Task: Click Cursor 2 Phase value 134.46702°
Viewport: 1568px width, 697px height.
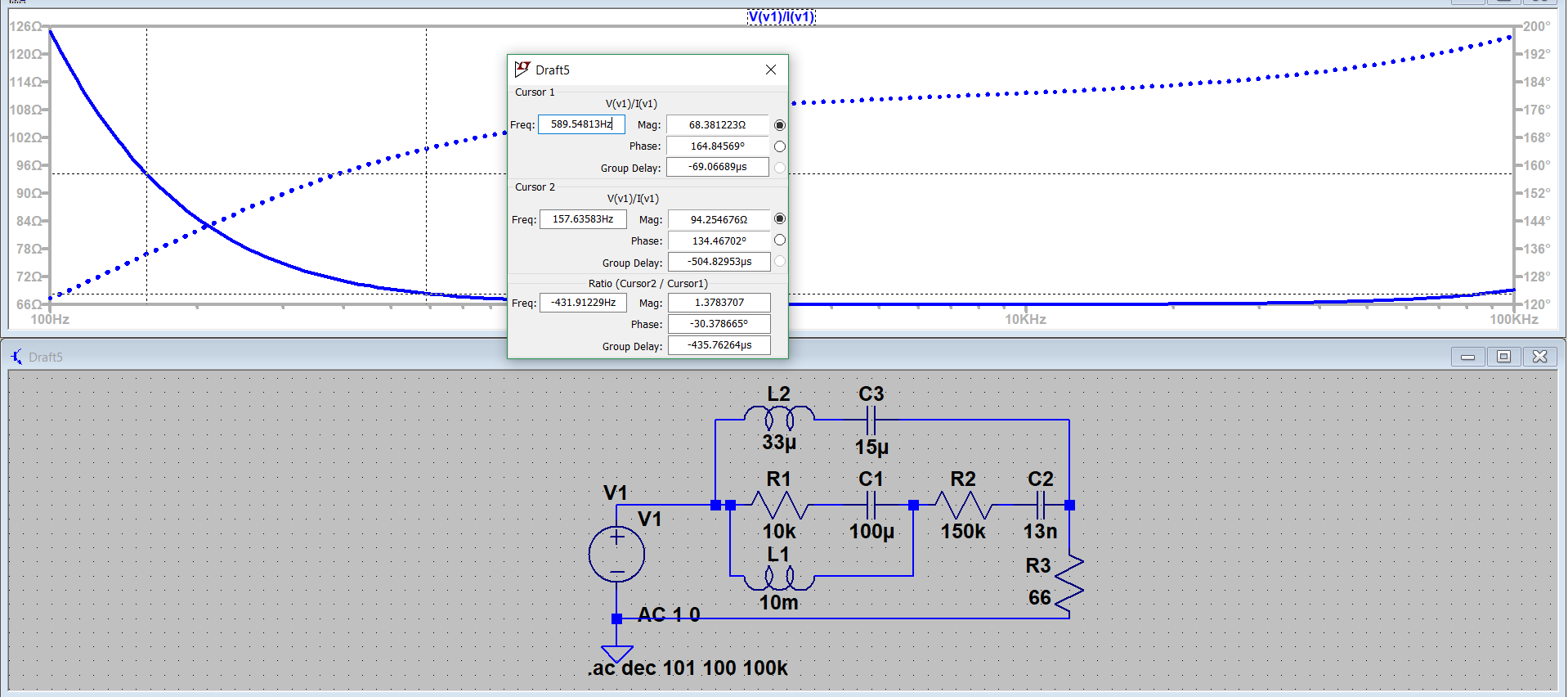Action: click(x=719, y=241)
